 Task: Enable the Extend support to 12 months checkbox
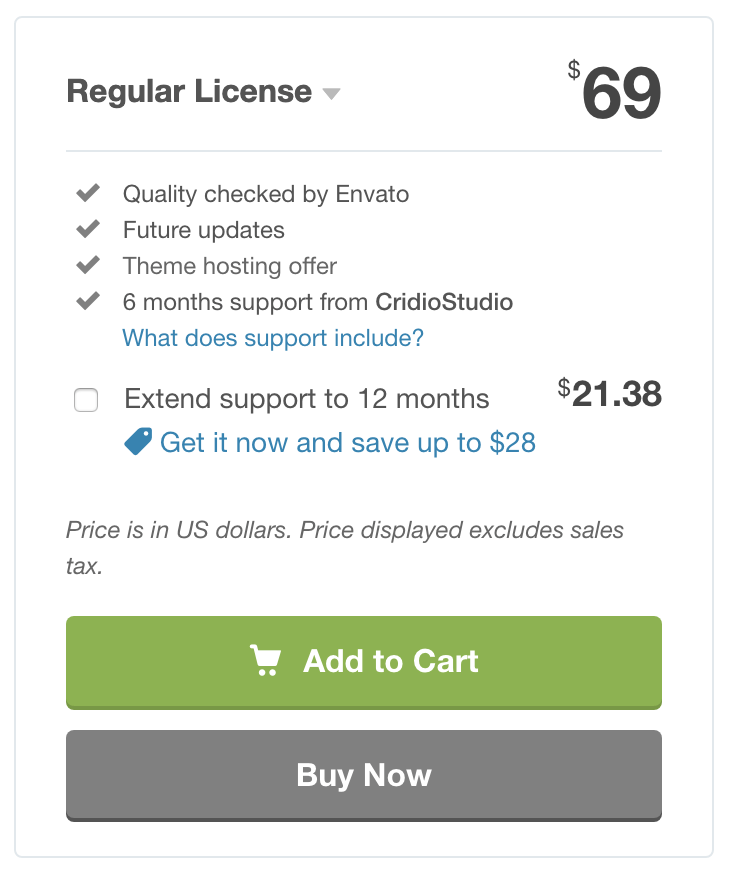point(86,399)
